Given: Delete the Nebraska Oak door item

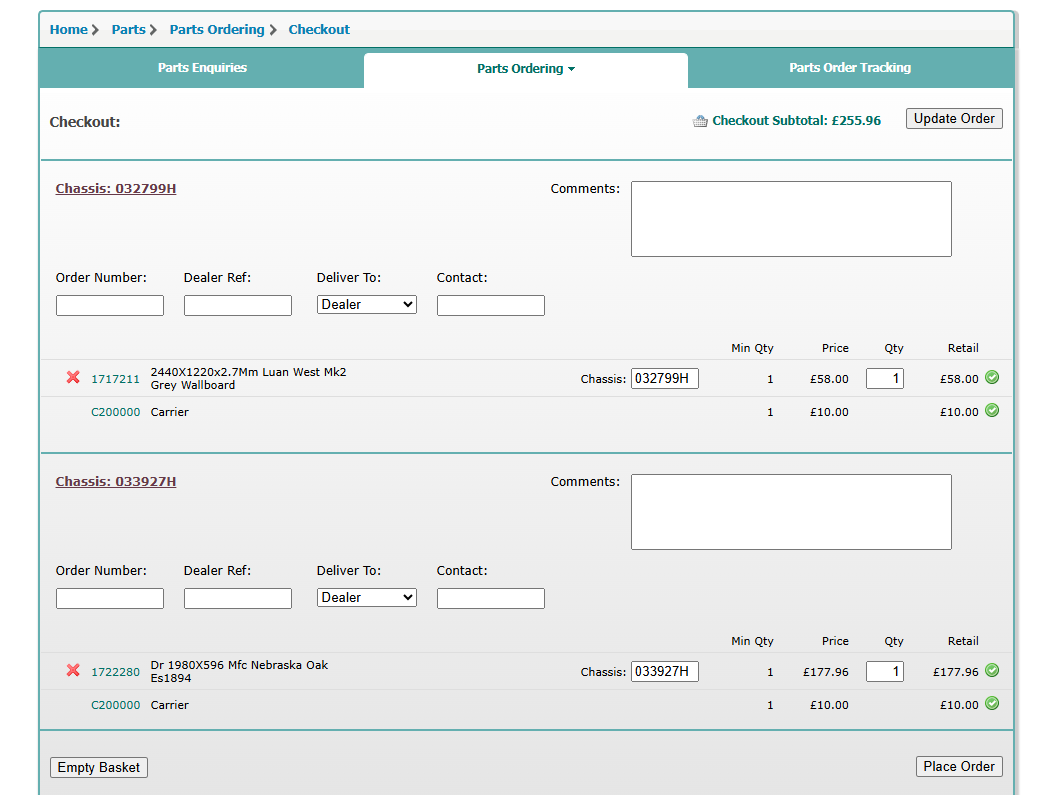Looking at the screenshot, I should click(73, 671).
